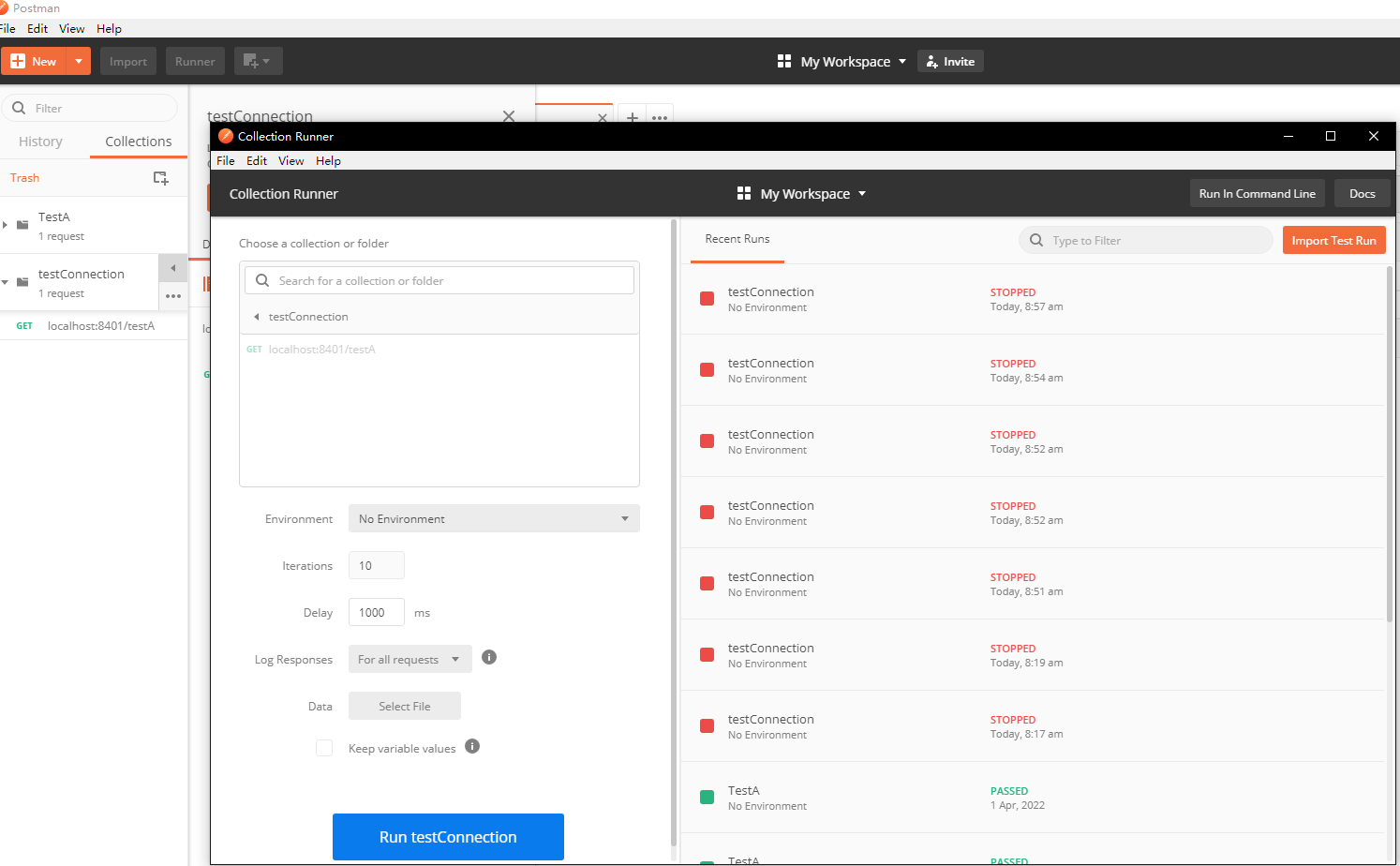Open TestA passed run from 1 Apr, 2022
1400x866 pixels.
click(1032, 798)
